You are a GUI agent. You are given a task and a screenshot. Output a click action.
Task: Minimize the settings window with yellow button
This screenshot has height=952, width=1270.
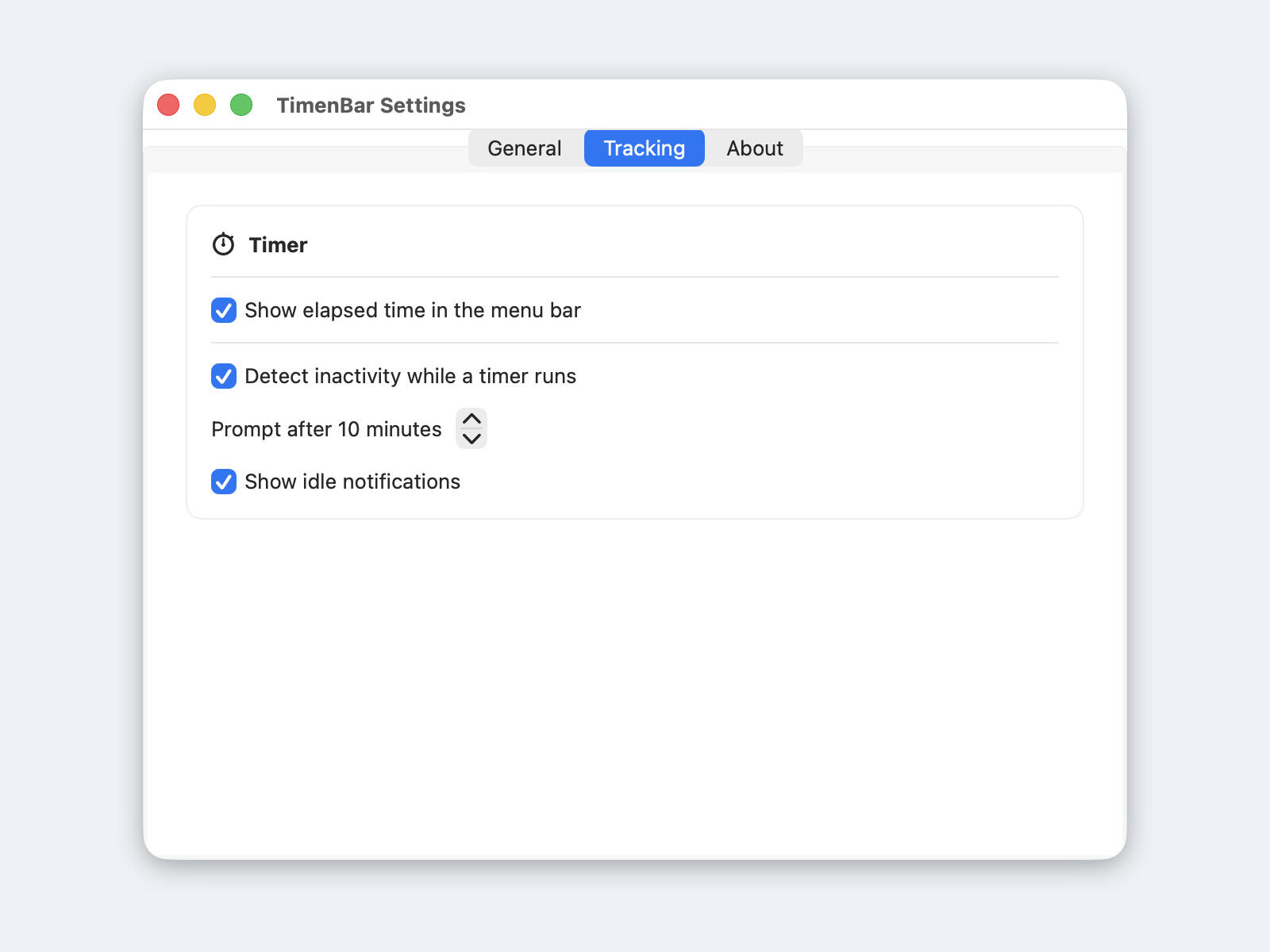pyautogui.click(x=205, y=105)
